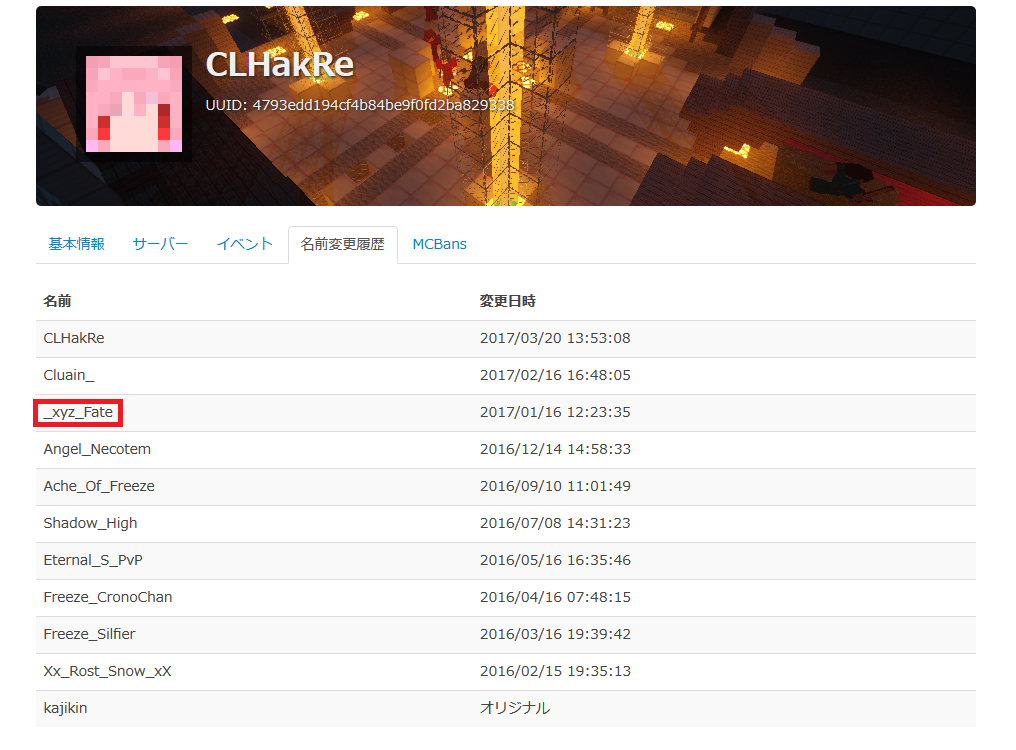
Task: Click date 2016/07/08 14:31:23
Action: tap(555, 523)
